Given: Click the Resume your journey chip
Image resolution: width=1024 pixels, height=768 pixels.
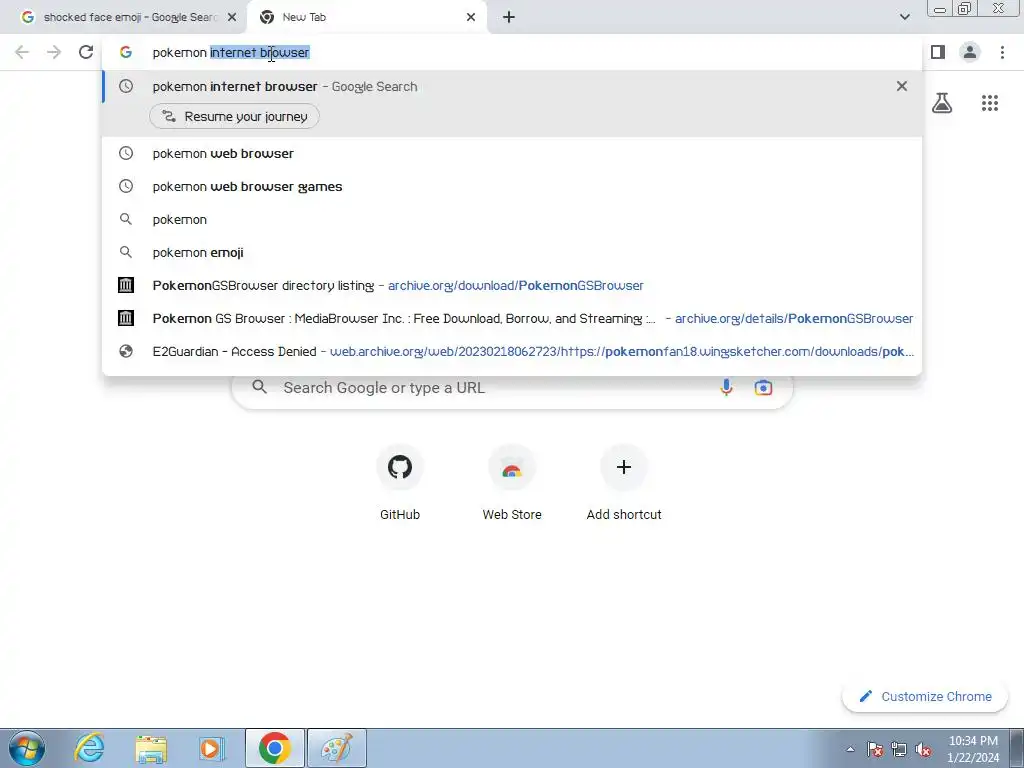Looking at the screenshot, I should 234,116.
